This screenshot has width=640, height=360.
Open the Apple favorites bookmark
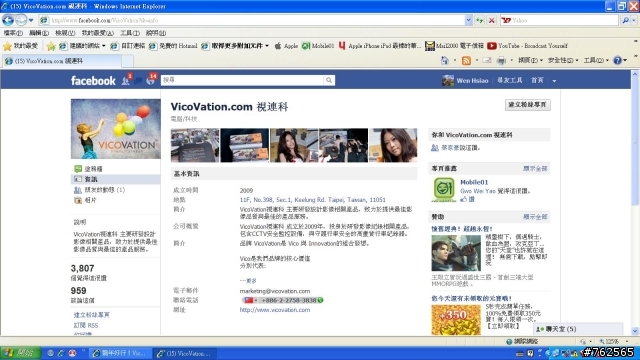(286, 46)
